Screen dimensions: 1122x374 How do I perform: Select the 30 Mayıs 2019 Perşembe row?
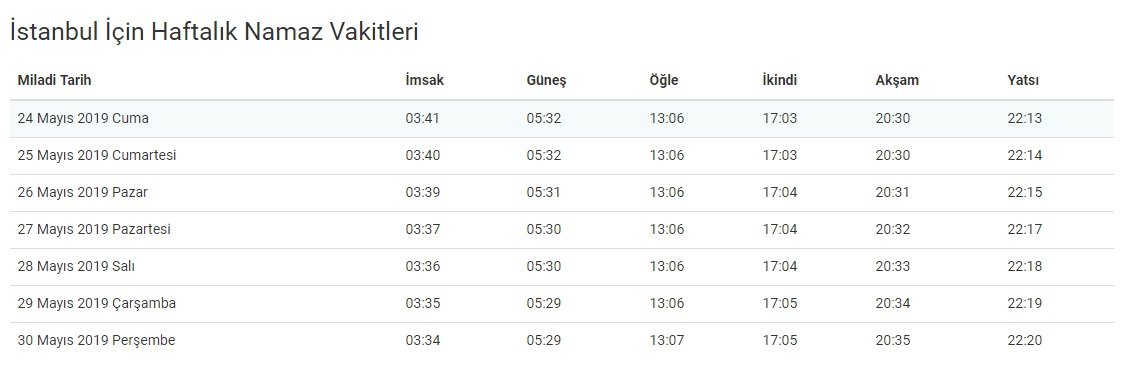click(x=562, y=341)
